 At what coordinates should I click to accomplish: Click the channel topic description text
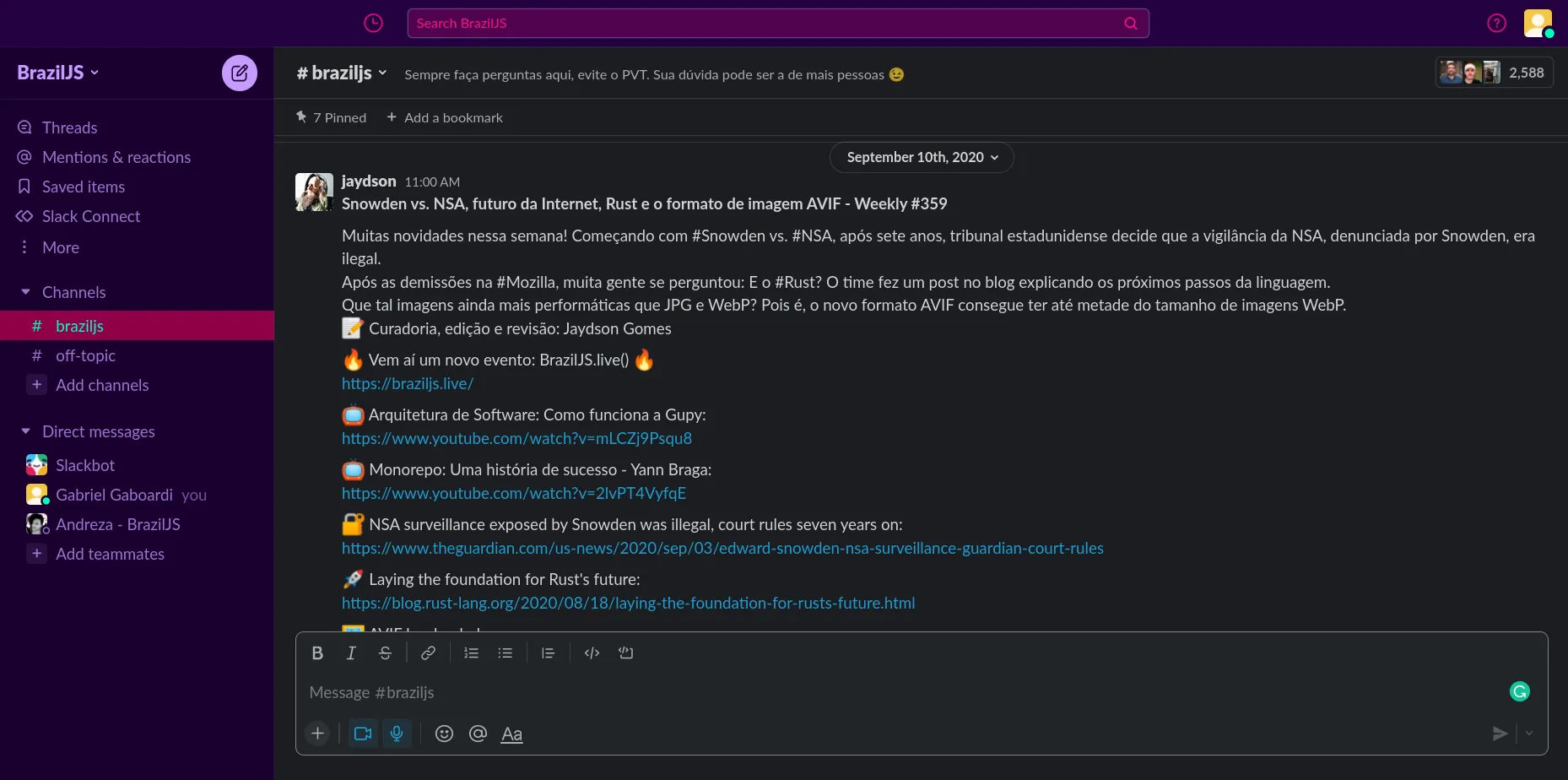[x=654, y=74]
